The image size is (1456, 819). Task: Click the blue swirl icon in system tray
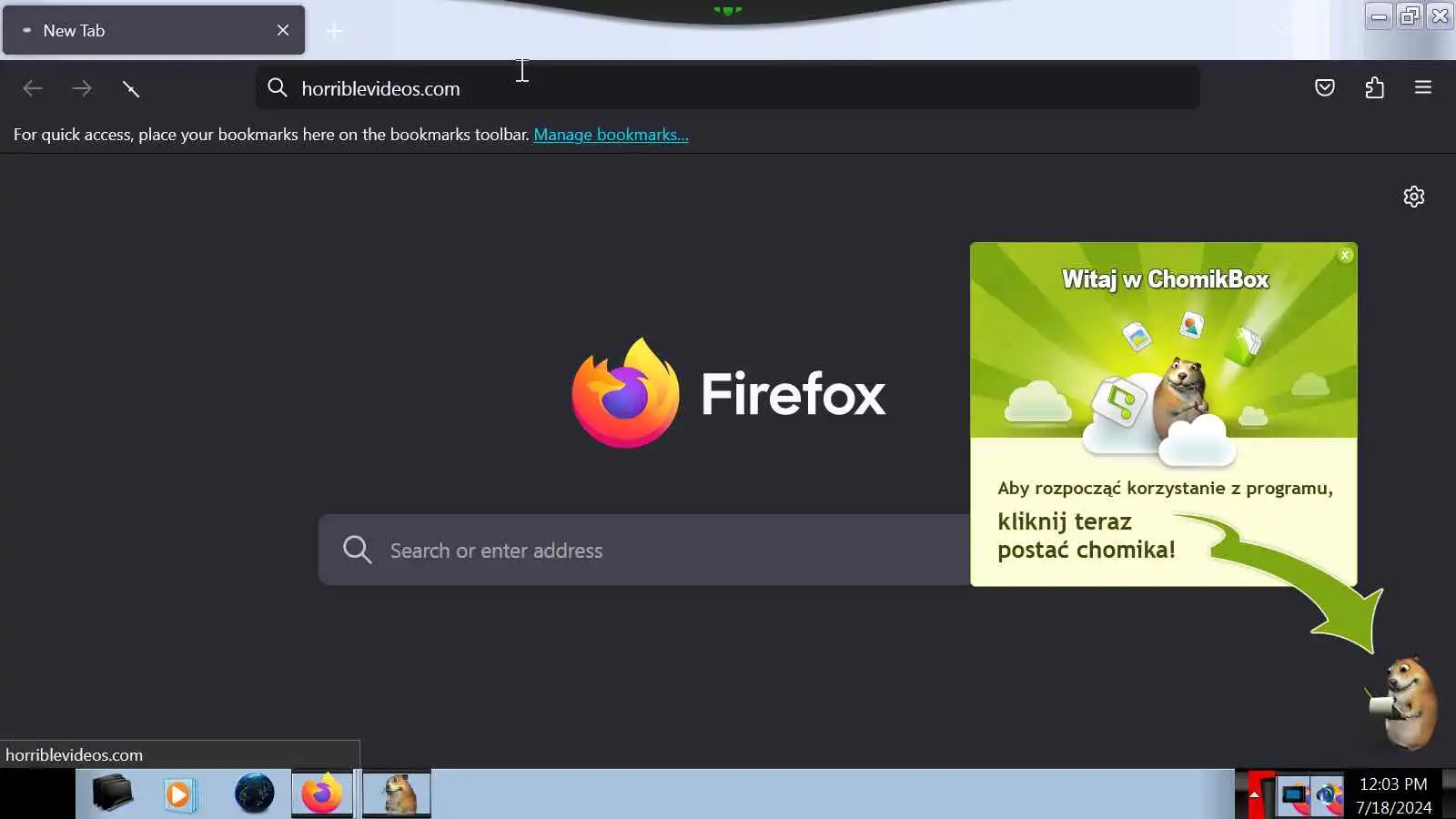click(x=1329, y=796)
